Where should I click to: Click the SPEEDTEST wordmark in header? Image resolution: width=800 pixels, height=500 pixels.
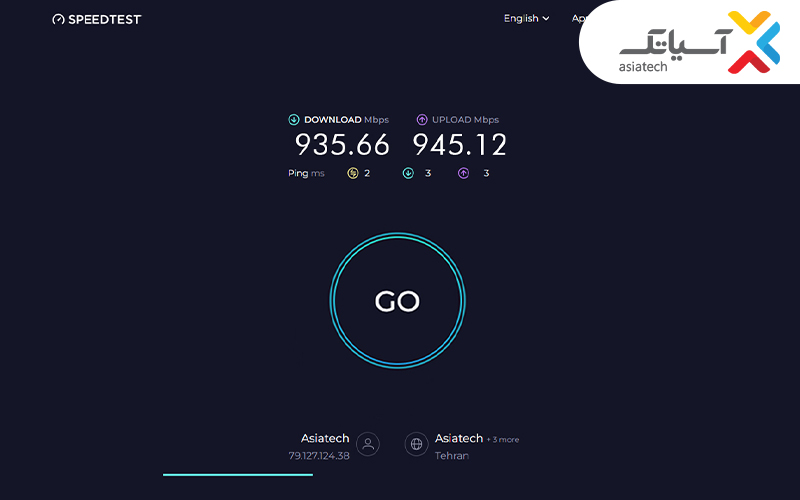105,19
